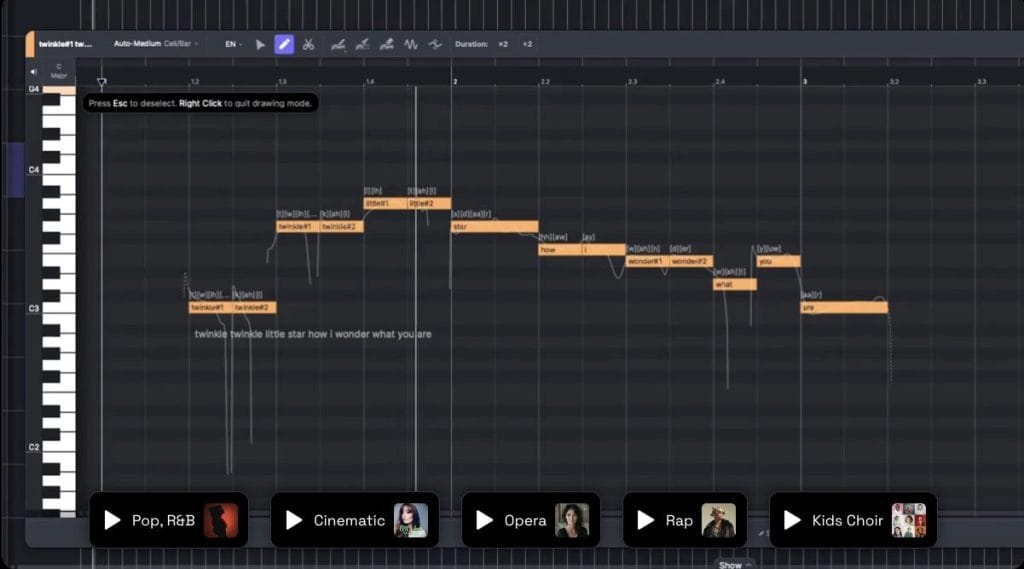Select the 'star' note block

click(x=494, y=227)
